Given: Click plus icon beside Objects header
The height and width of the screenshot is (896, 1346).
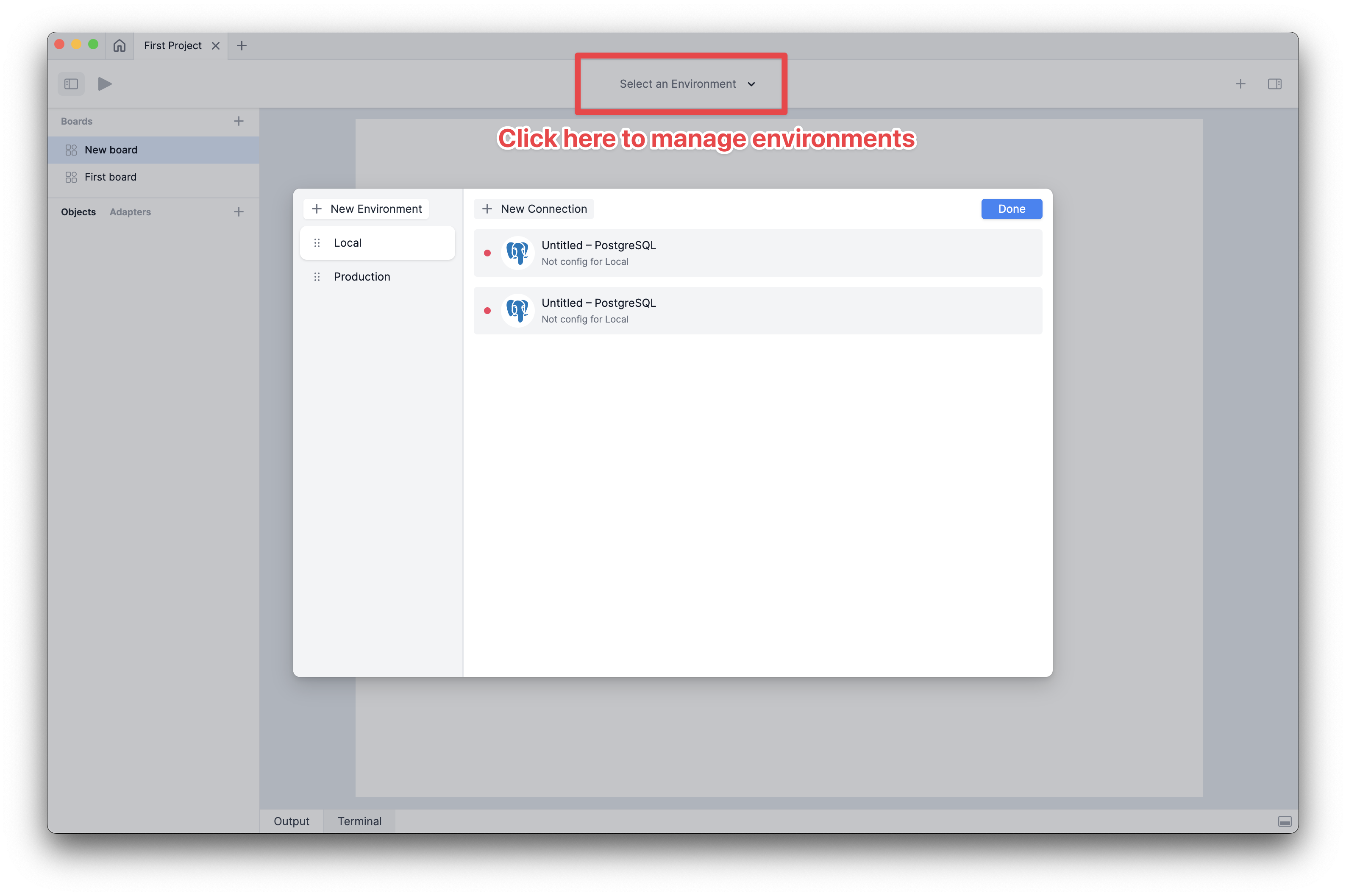Looking at the screenshot, I should tap(239, 212).
